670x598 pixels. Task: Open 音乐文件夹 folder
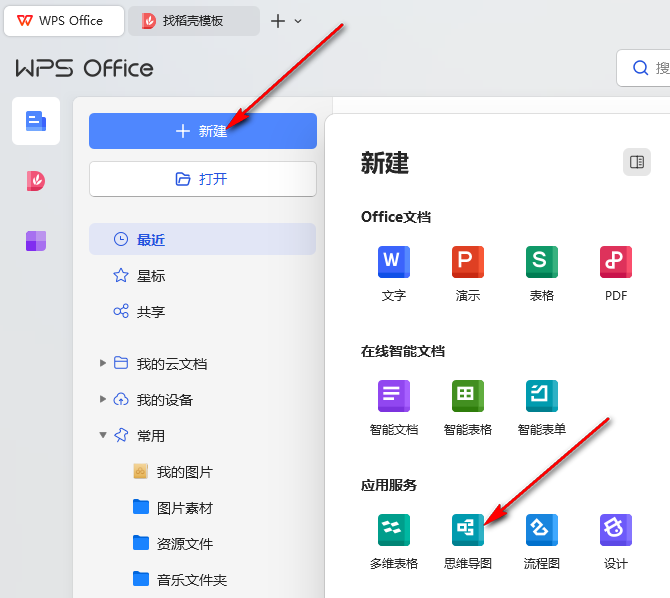click(191, 580)
